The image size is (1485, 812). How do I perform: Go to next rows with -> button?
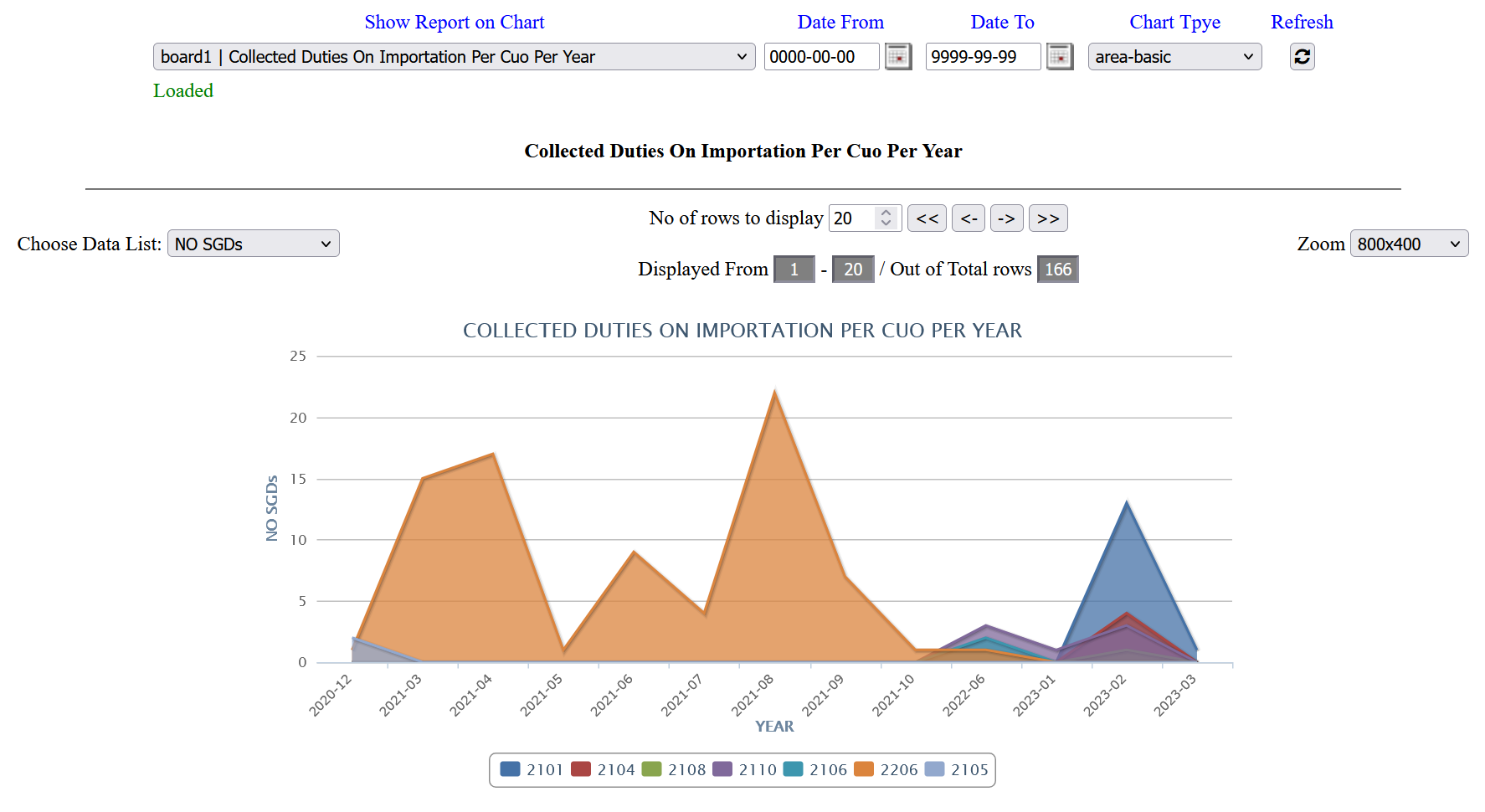click(x=1006, y=218)
